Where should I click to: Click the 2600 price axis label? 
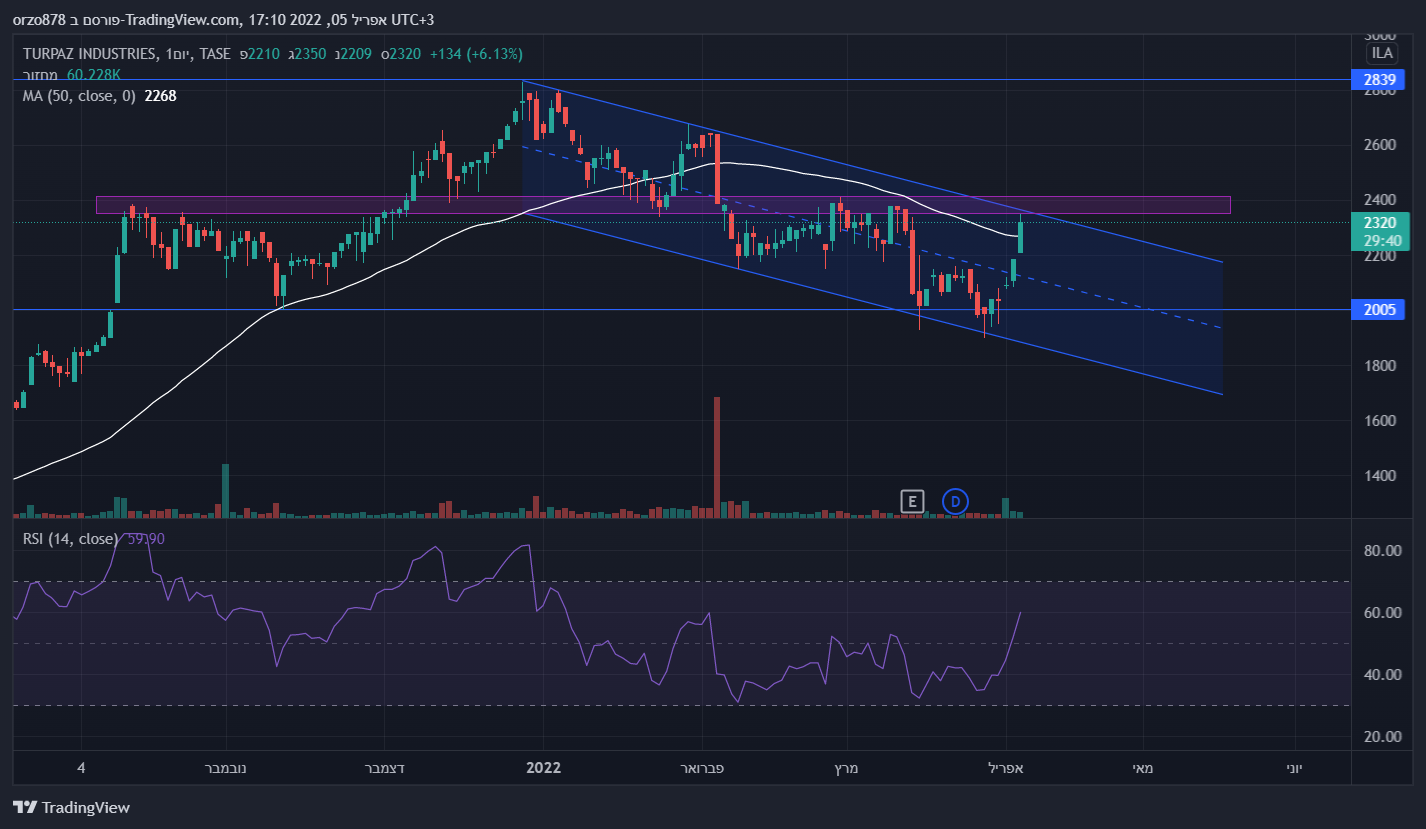(1378, 145)
